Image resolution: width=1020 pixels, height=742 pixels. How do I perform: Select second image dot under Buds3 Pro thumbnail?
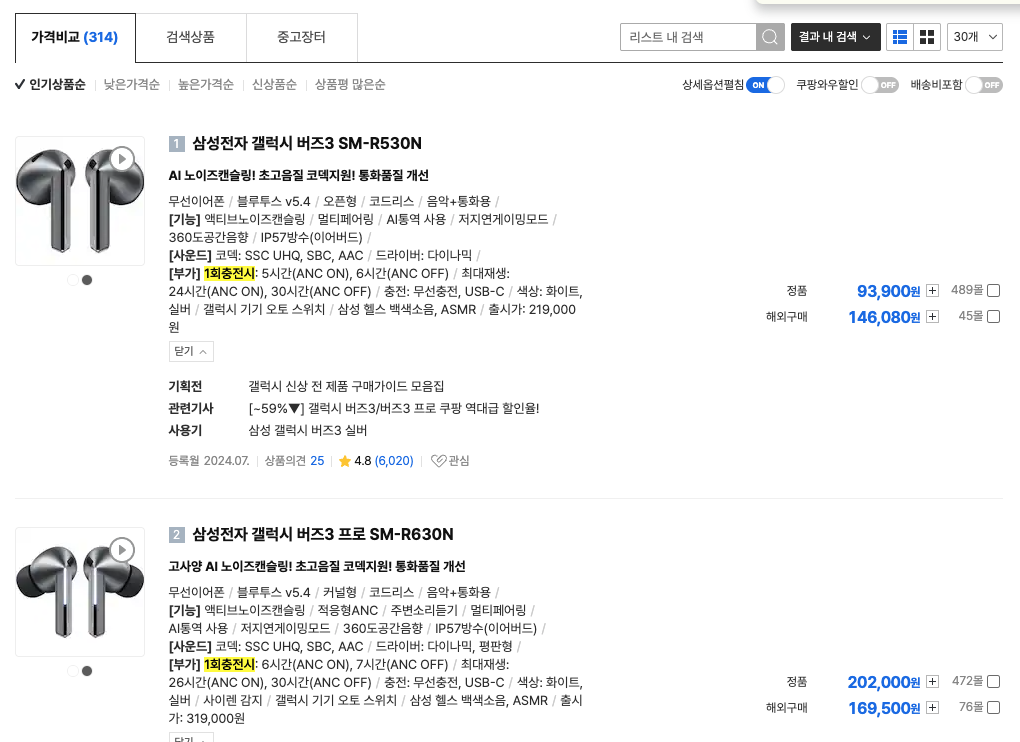[87, 670]
